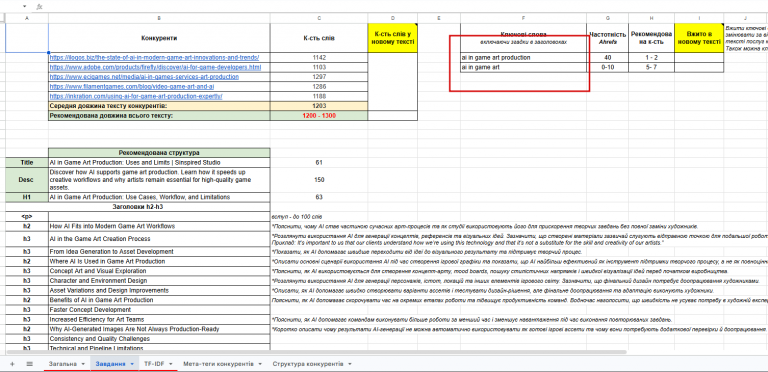
Task: Select the Title label cell
Action: click(26, 162)
